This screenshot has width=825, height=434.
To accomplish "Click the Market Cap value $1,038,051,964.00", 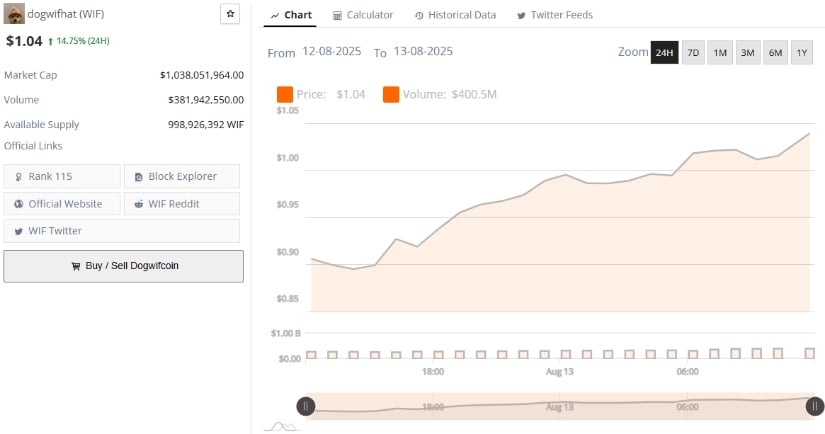I will (202, 75).
